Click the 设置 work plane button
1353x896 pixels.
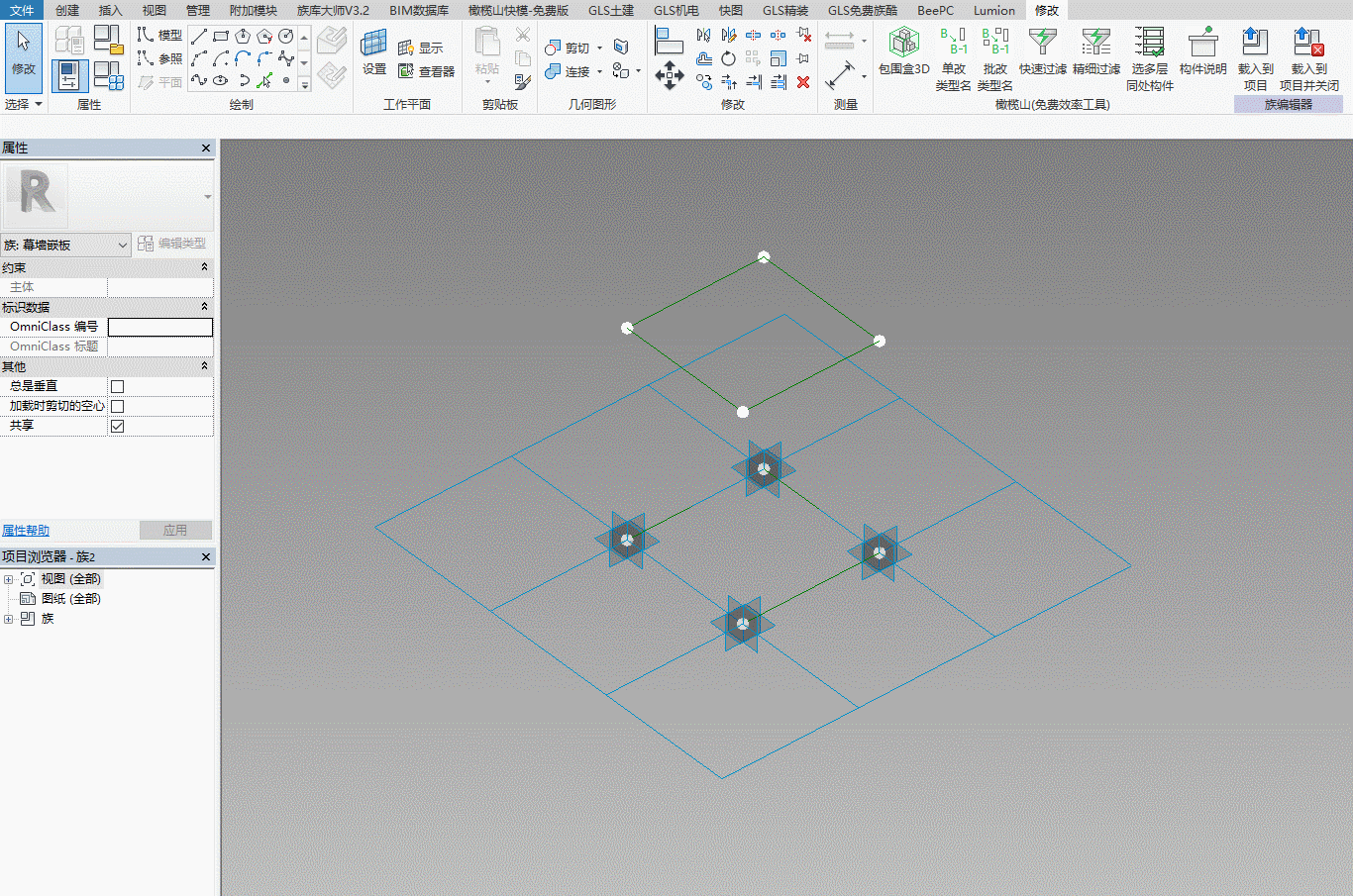(x=373, y=51)
